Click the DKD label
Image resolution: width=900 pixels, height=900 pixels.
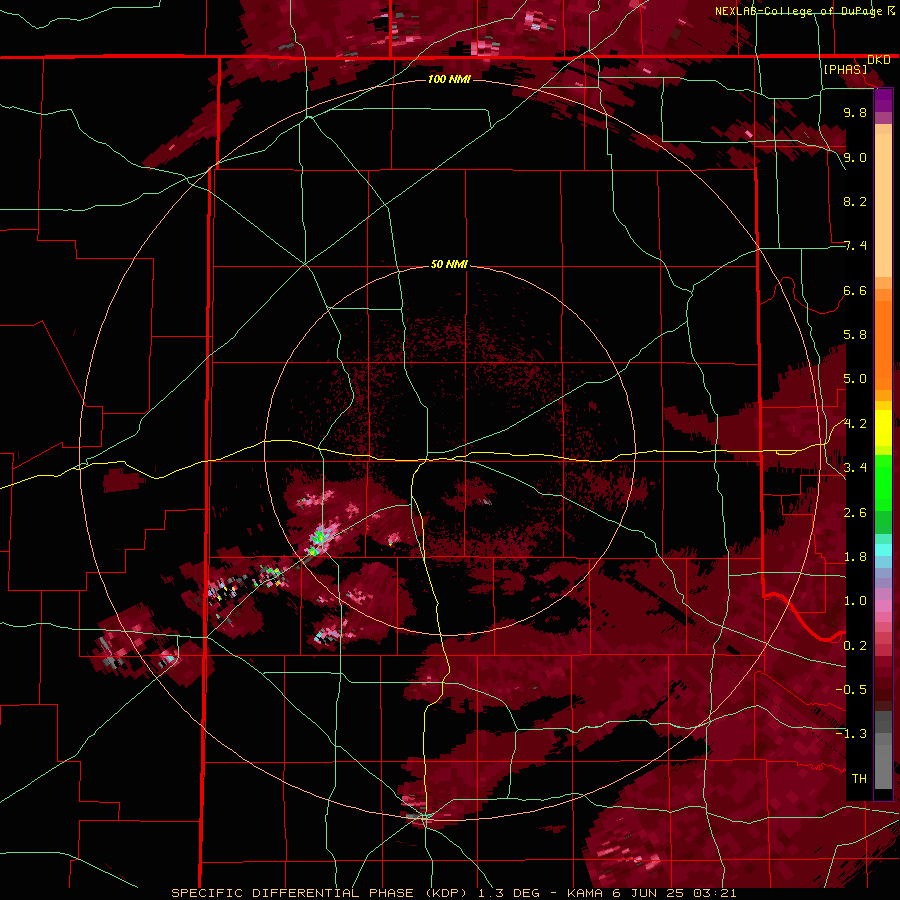click(879, 60)
